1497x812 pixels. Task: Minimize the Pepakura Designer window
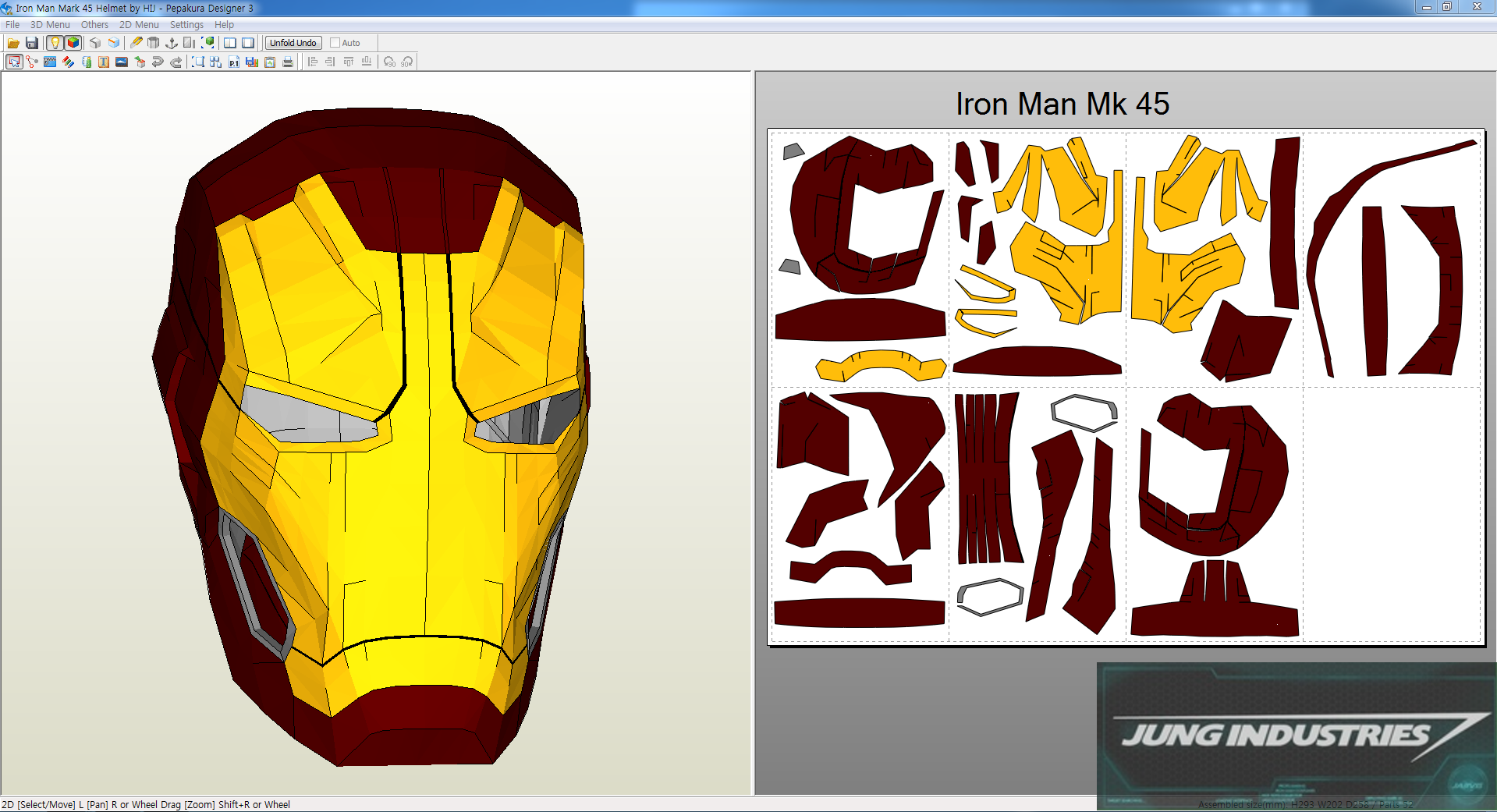coord(1427,7)
